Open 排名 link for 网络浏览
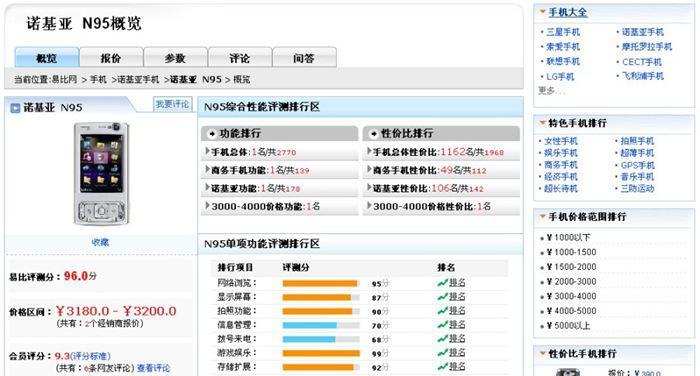 tap(457, 283)
